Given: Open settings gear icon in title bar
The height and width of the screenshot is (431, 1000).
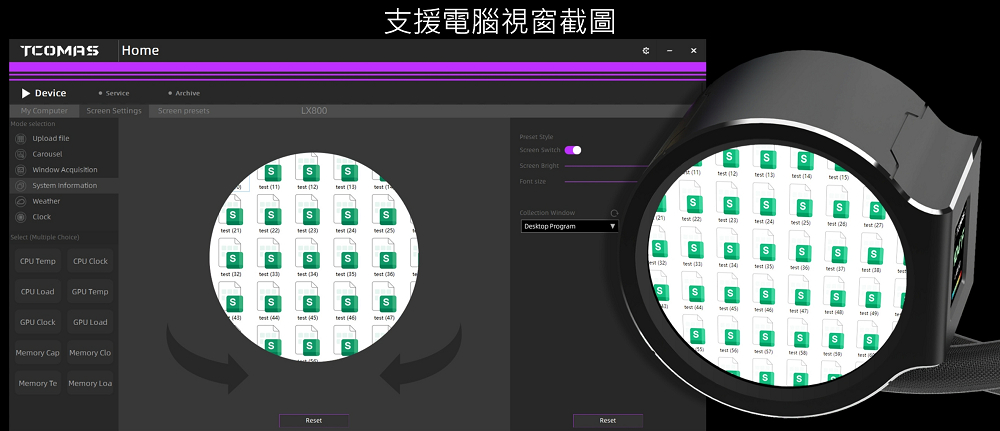Looking at the screenshot, I should (646, 51).
